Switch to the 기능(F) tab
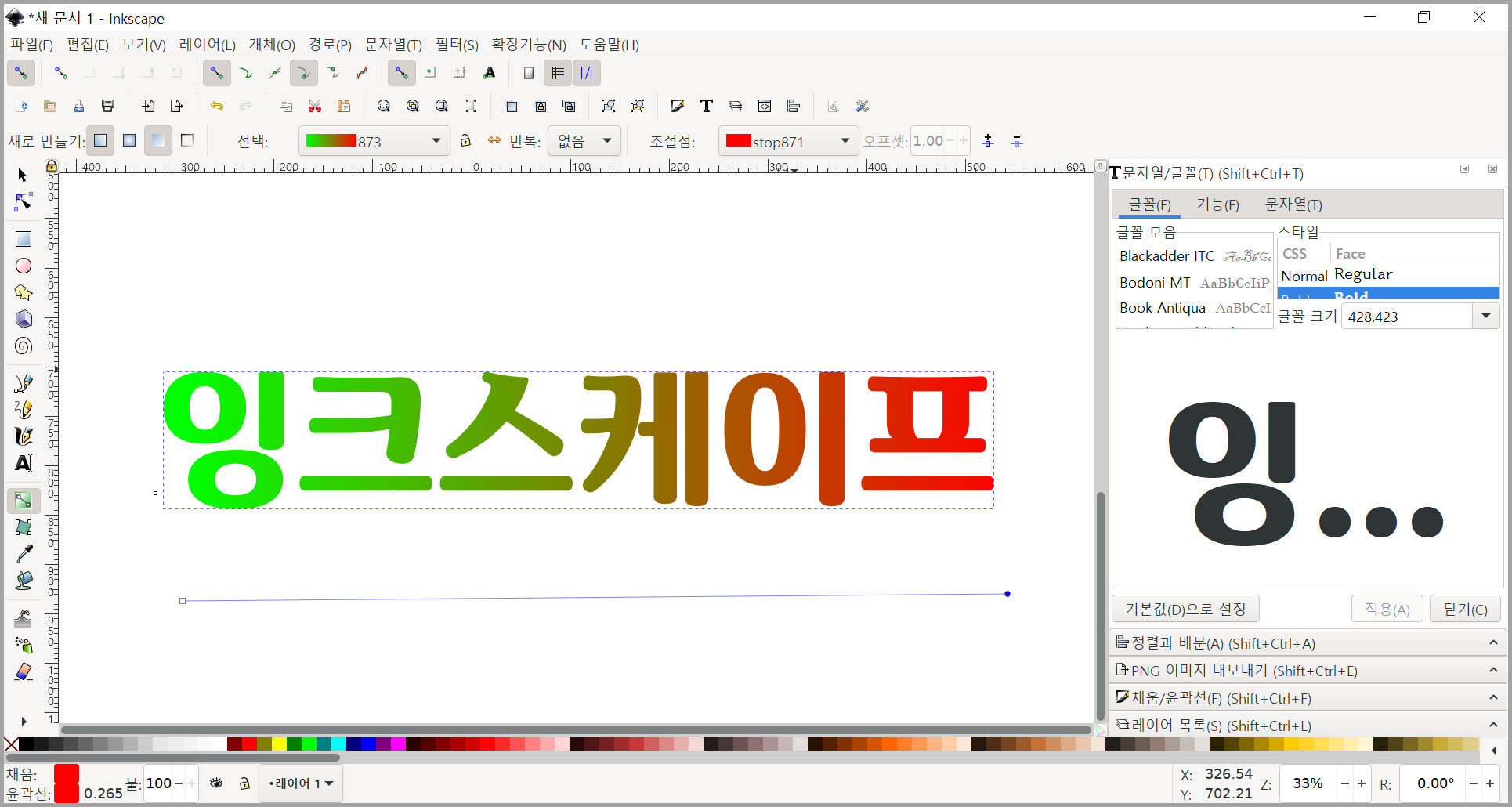This screenshot has height=807, width=1512. tap(1218, 204)
